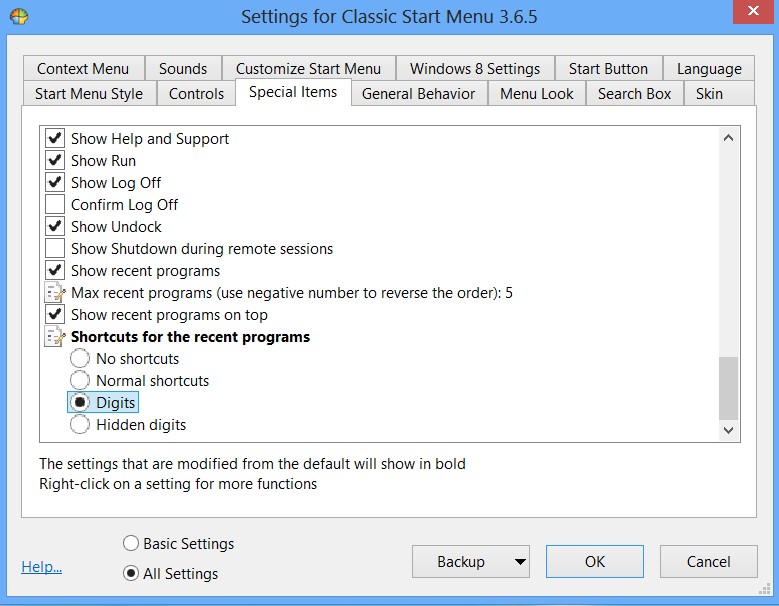Click the Classic Start Menu shell icon in title bar
Screen dimensions: 779x606
[19, 16]
